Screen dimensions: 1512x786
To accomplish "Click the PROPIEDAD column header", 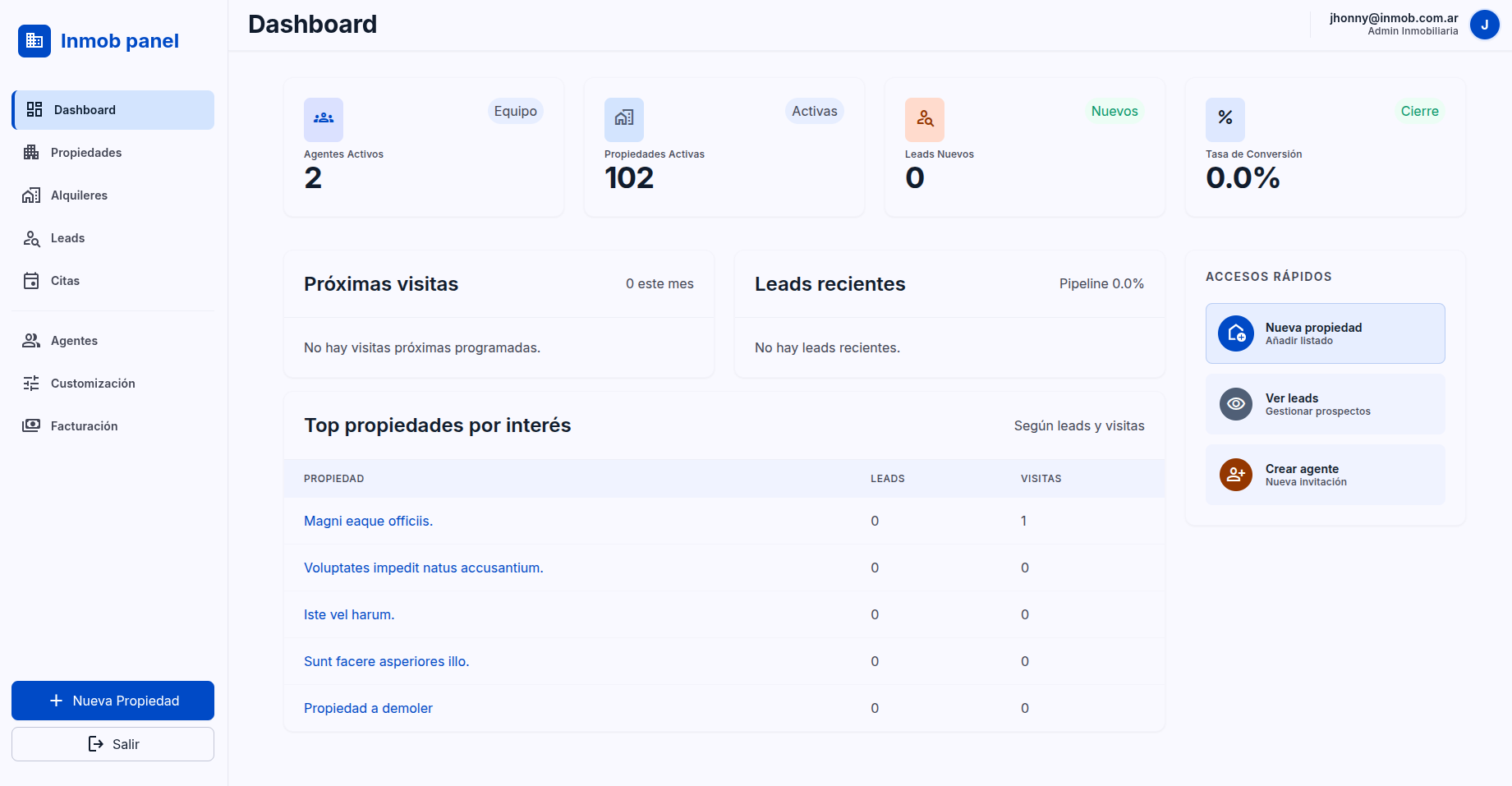I will 333,479.
